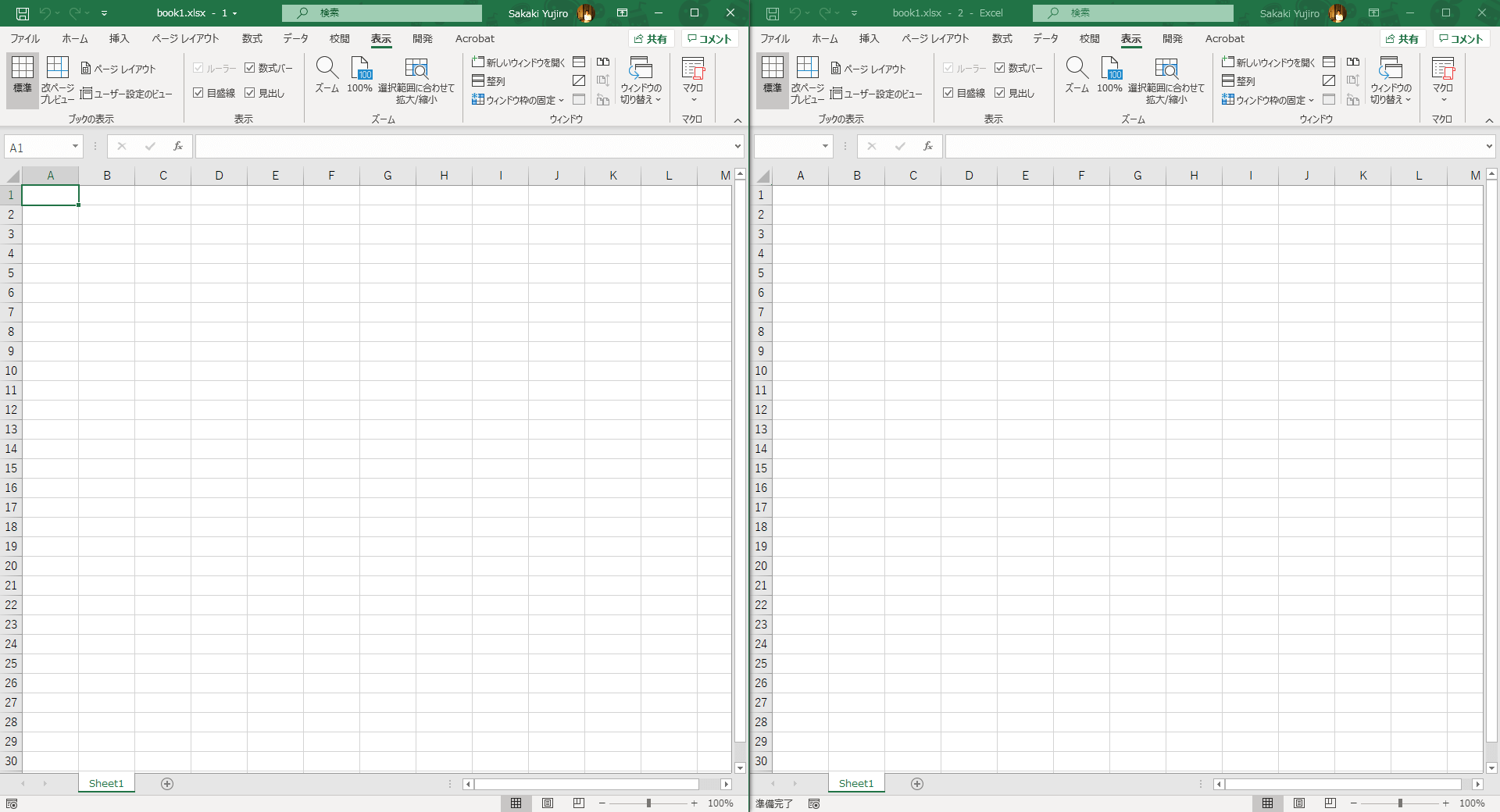Open the データ tab in left window
Viewport: 1500px width, 812px height.
295,38
